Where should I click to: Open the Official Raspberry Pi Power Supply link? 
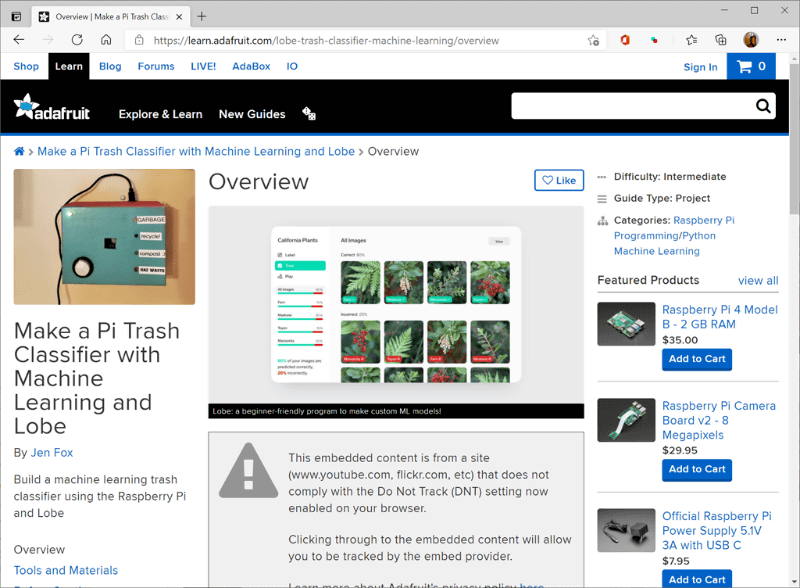716,530
